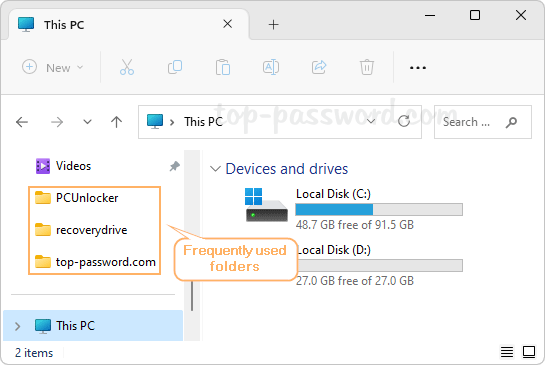The image size is (545, 365).
Task: Click the Copy icon in toolbar
Action: [x=175, y=67]
